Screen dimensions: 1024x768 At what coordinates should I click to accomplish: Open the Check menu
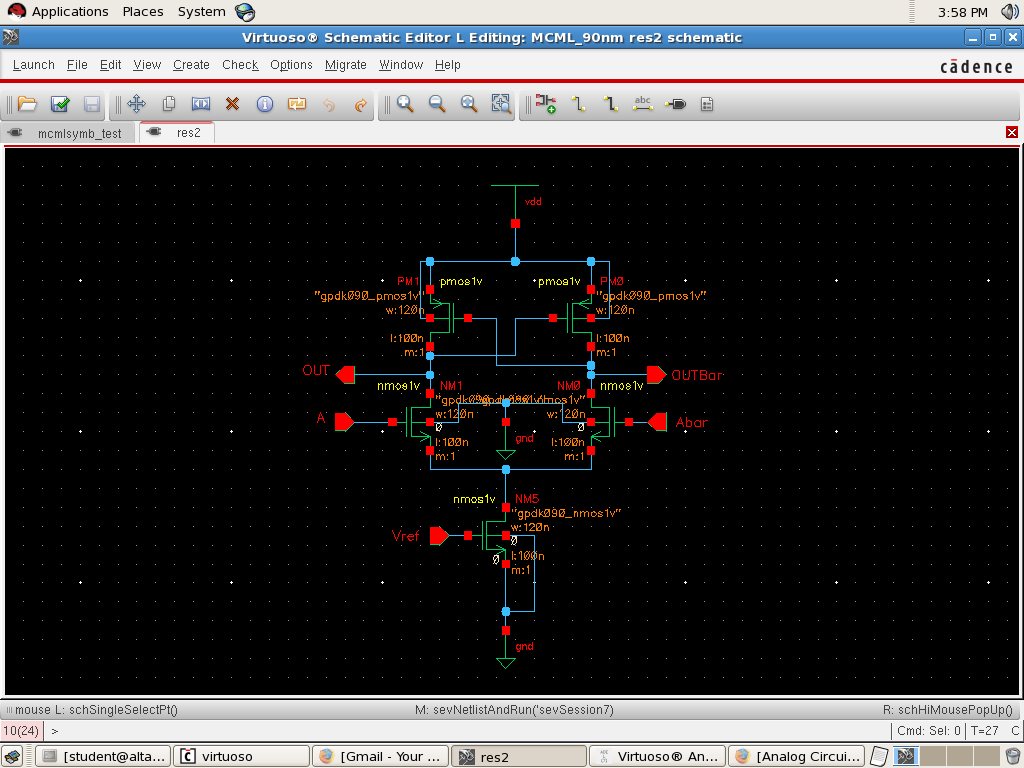click(x=240, y=65)
